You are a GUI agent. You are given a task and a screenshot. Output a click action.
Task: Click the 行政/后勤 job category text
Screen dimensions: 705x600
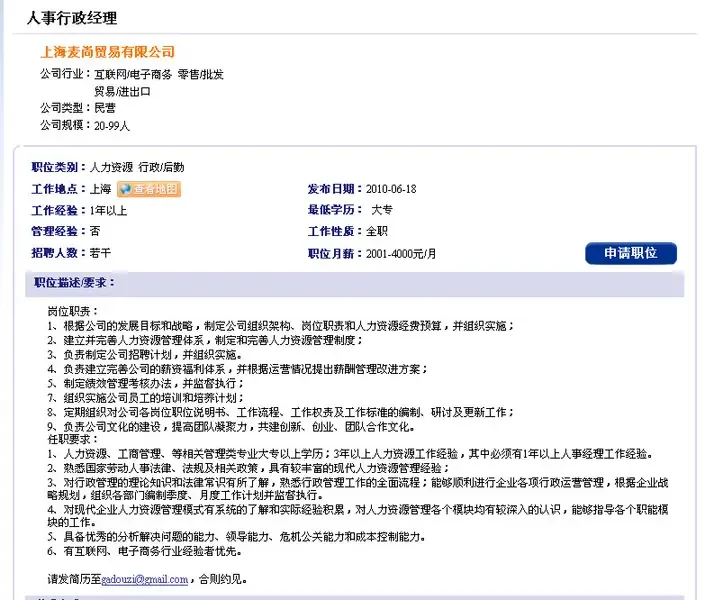(x=161, y=168)
